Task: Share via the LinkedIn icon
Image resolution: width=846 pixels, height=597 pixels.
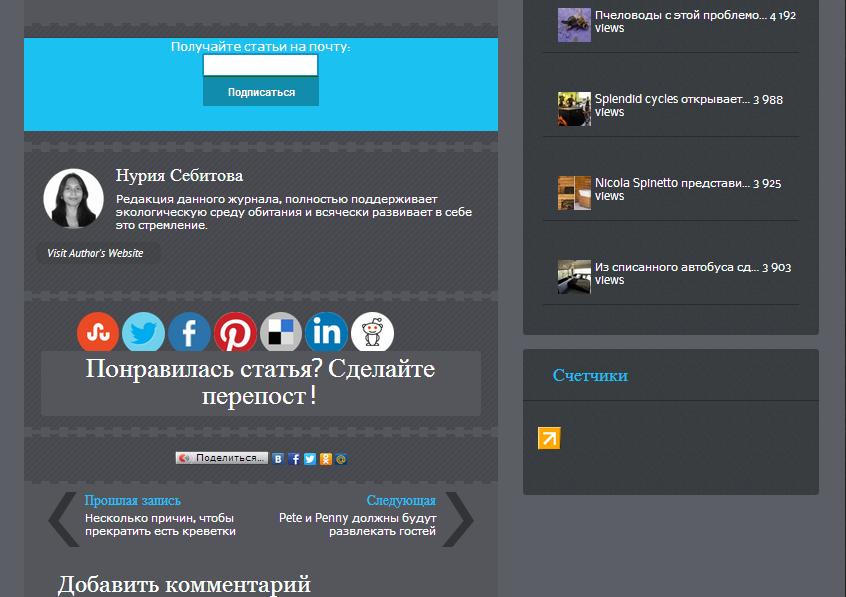Action: click(x=326, y=332)
